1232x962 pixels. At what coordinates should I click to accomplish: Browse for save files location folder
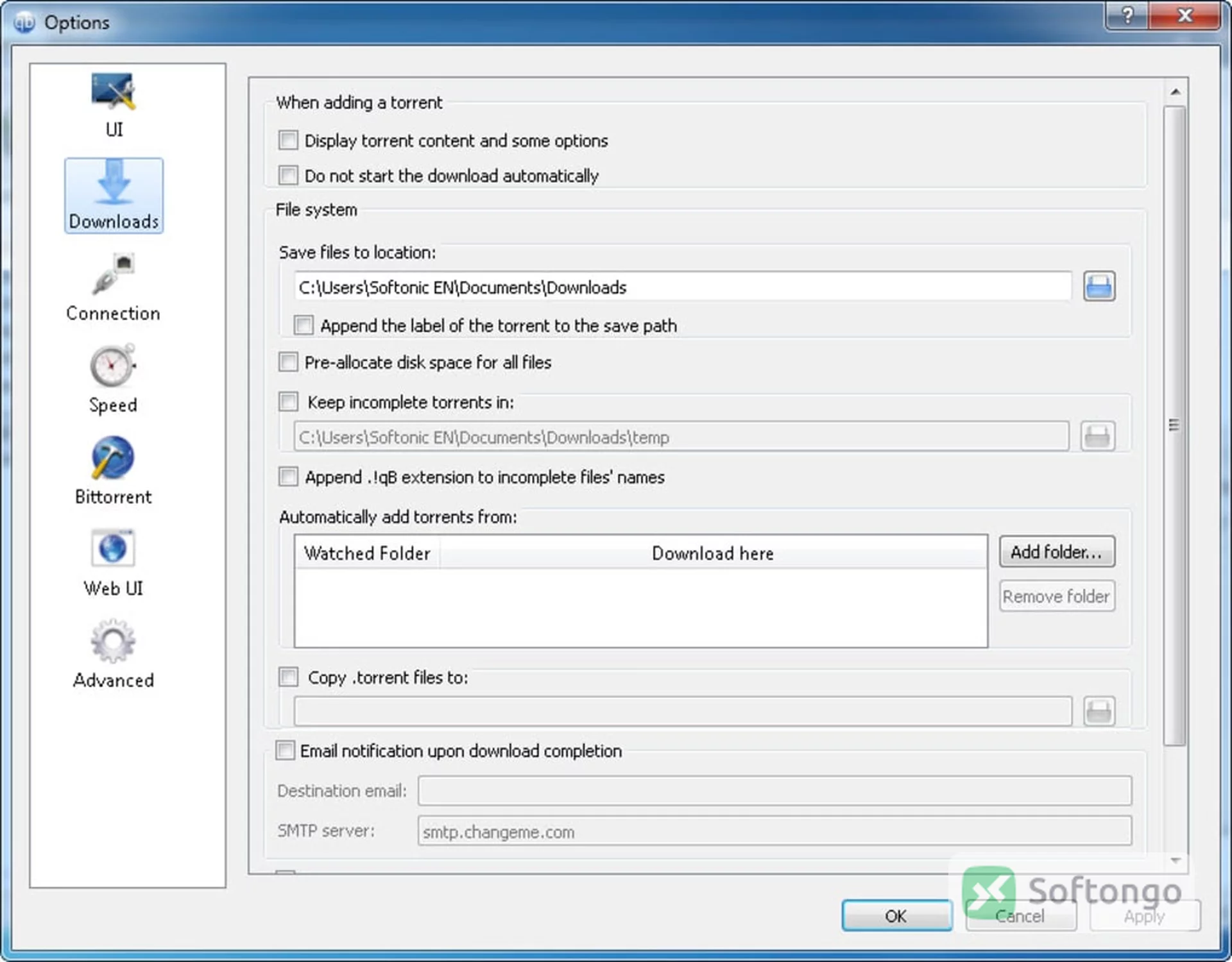(x=1099, y=286)
